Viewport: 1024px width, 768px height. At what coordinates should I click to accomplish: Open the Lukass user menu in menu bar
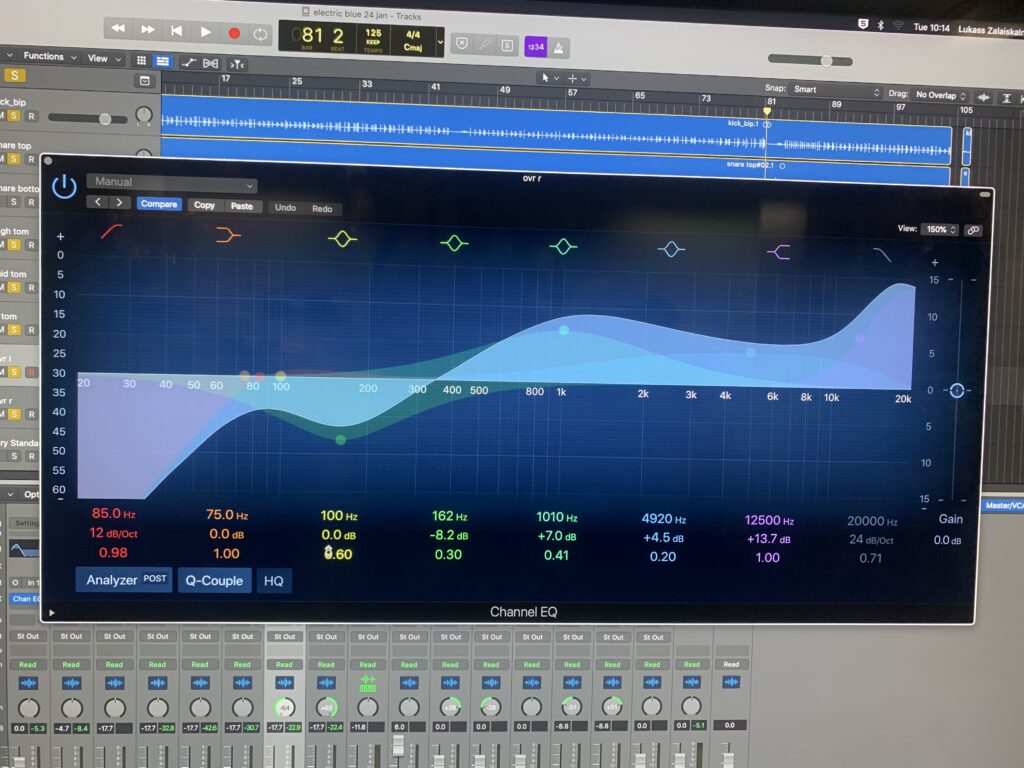[989, 29]
